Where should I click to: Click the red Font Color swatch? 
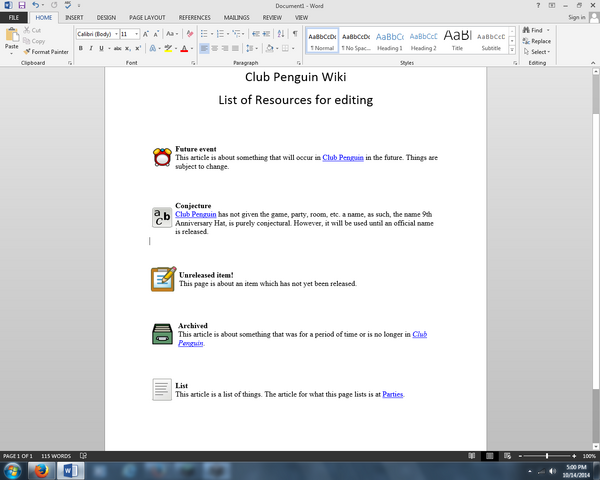pos(184,49)
